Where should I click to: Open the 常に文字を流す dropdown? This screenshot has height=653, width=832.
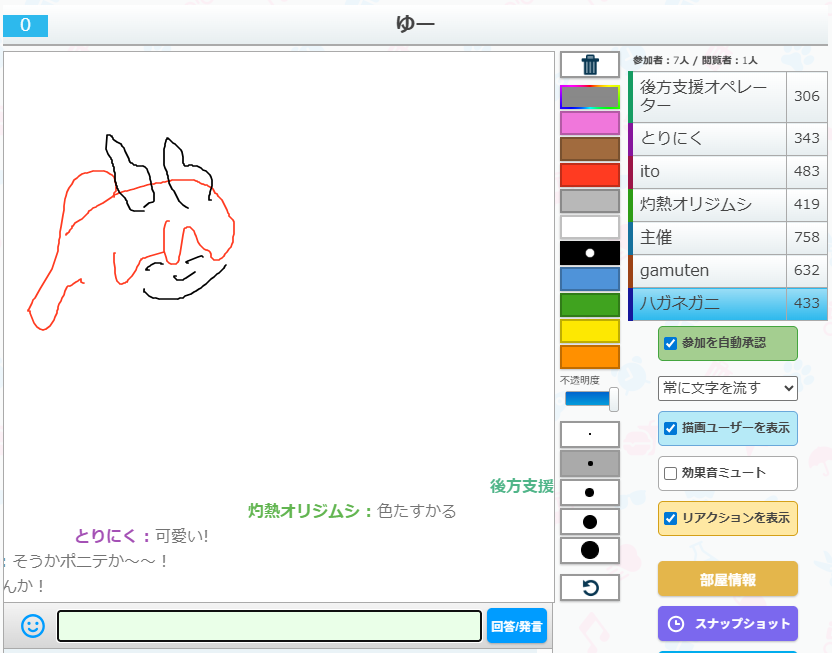click(727, 388)
